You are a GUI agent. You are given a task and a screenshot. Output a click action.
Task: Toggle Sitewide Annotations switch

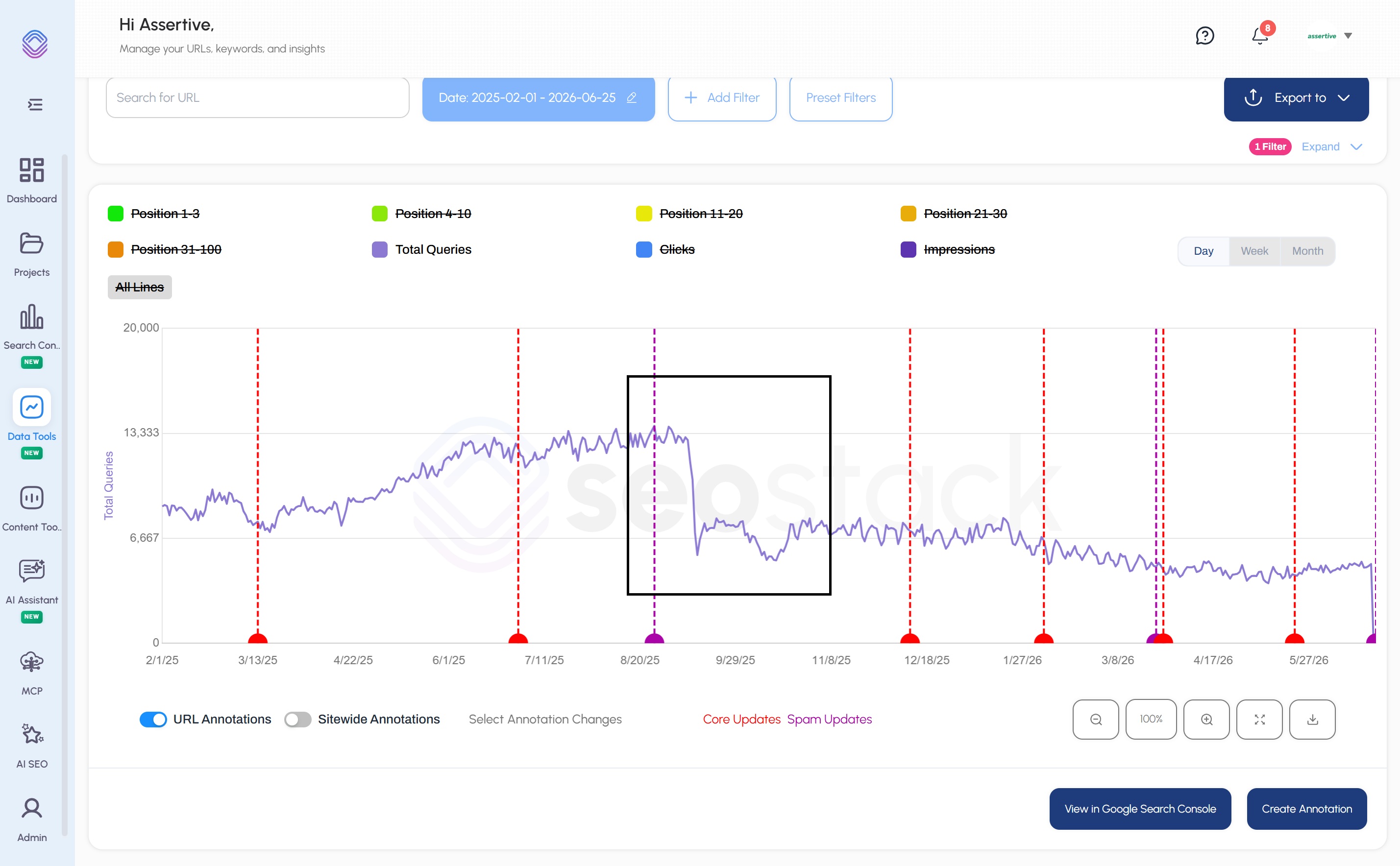298,720
